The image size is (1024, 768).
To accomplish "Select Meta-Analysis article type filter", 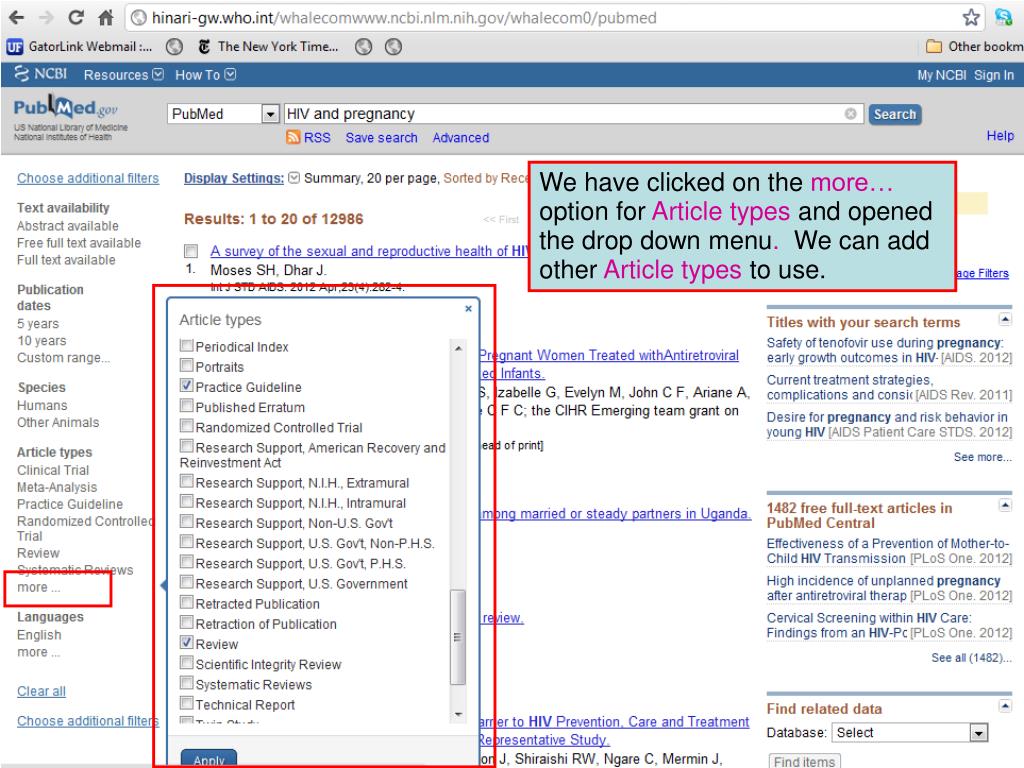I will point(57,487).
